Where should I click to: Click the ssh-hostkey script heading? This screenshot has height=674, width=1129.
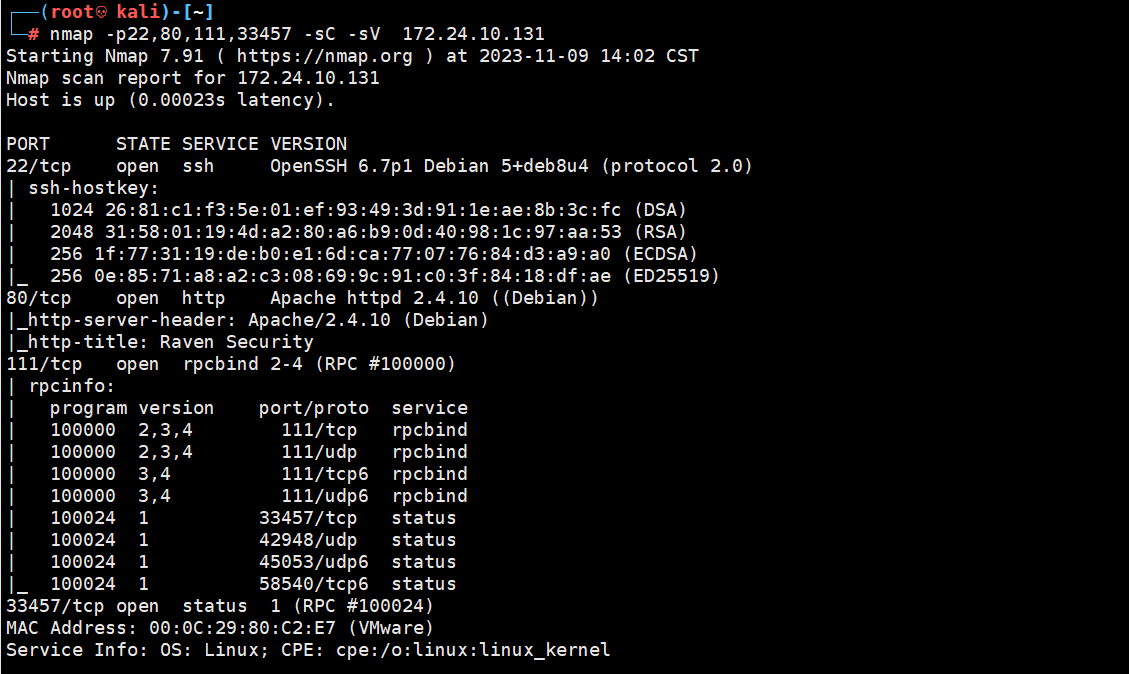(93, 188)
